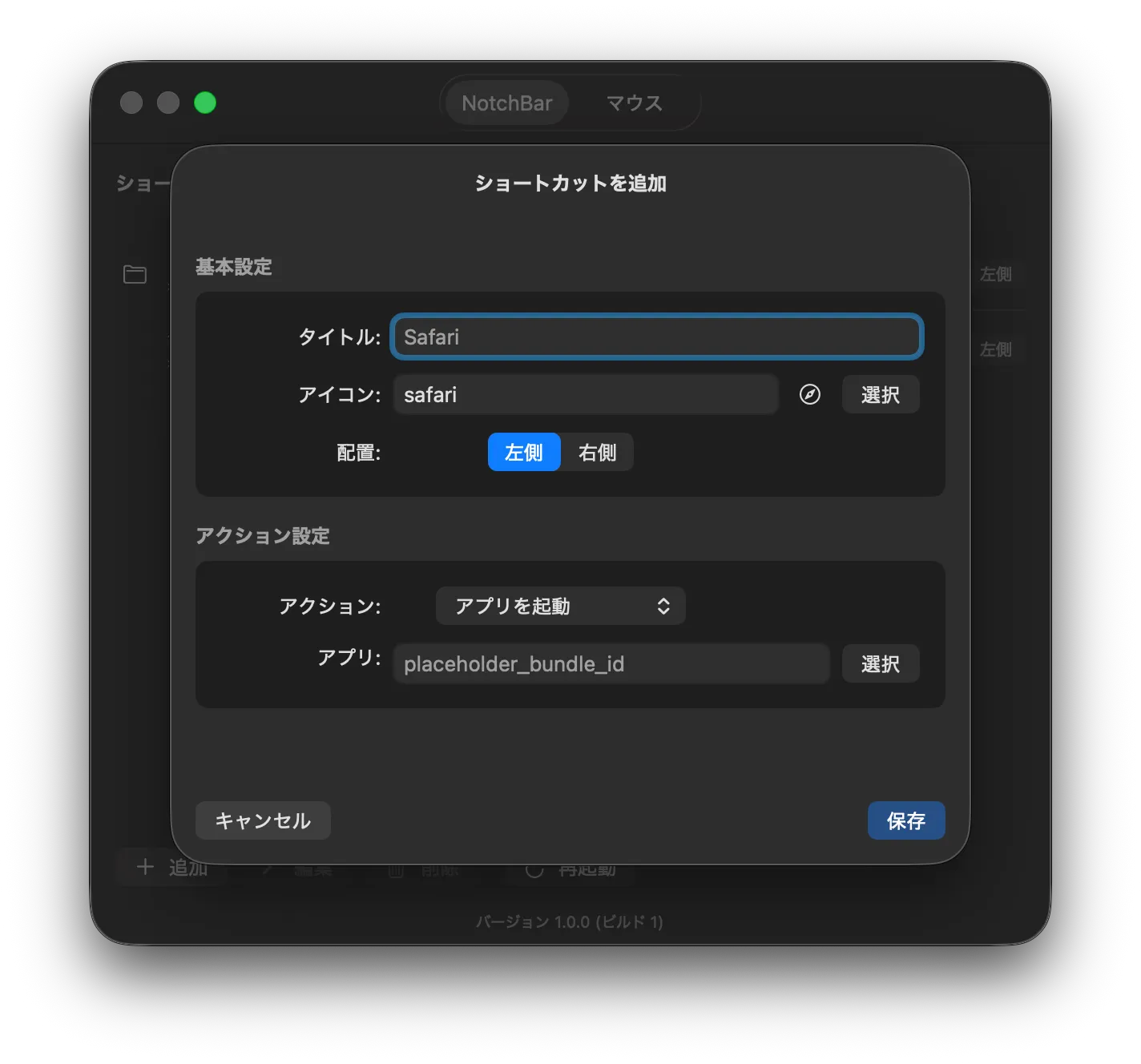Image resolution: width=1141 pixels, height=1064 pixels.
Task: Click the compass icon preview beside the icon field
Action: 809,394
